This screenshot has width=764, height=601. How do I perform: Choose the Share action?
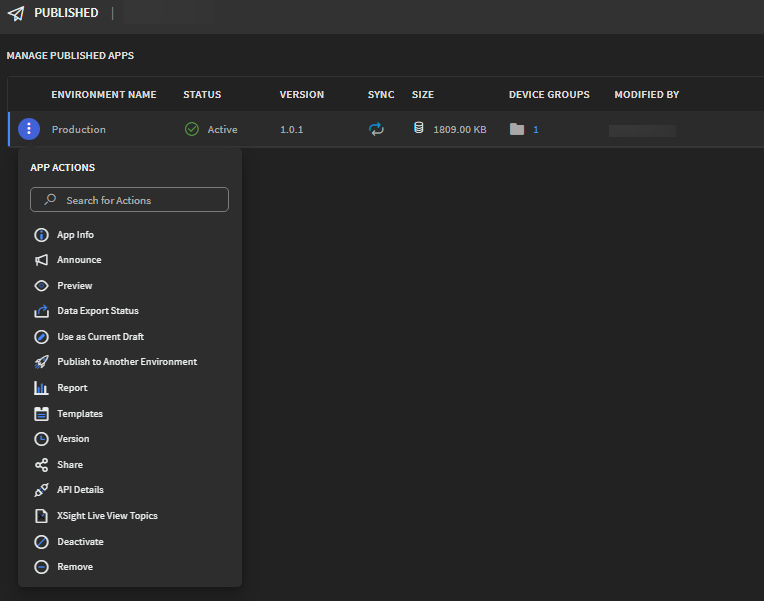[70, 465]
